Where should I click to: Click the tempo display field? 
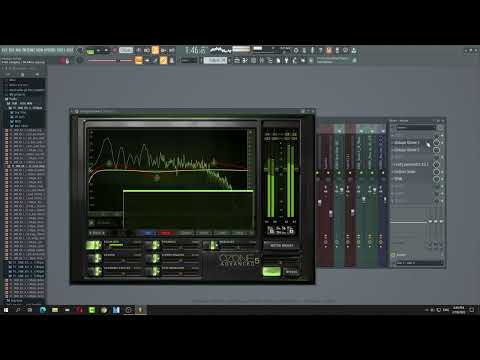point(126,50)
